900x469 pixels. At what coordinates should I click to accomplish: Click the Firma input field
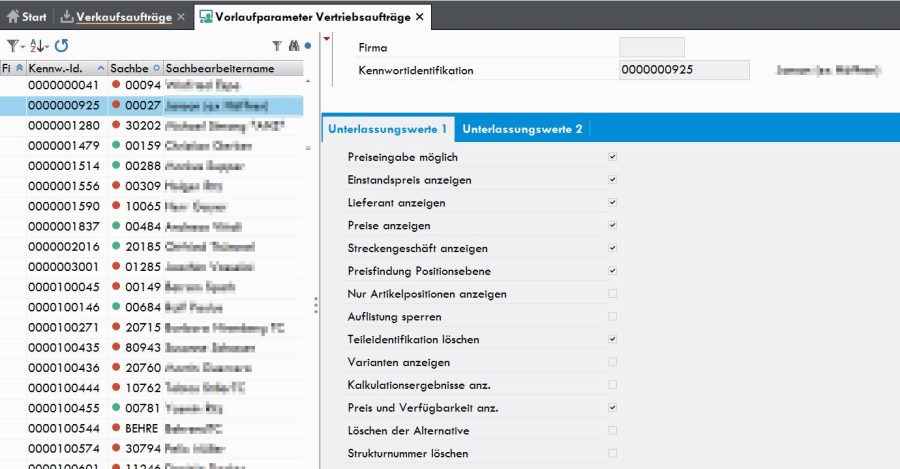point(652,47)
